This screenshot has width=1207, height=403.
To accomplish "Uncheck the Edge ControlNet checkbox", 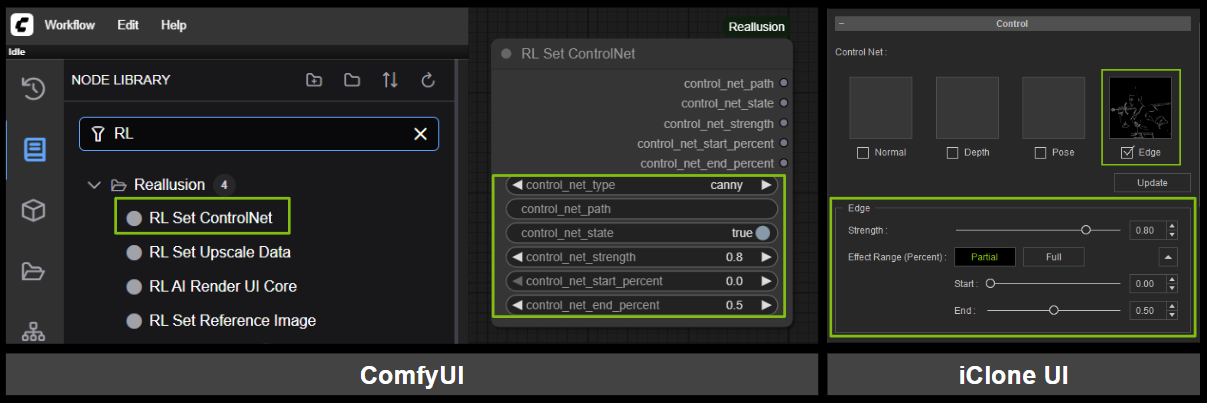I will tap(1128, 153).
